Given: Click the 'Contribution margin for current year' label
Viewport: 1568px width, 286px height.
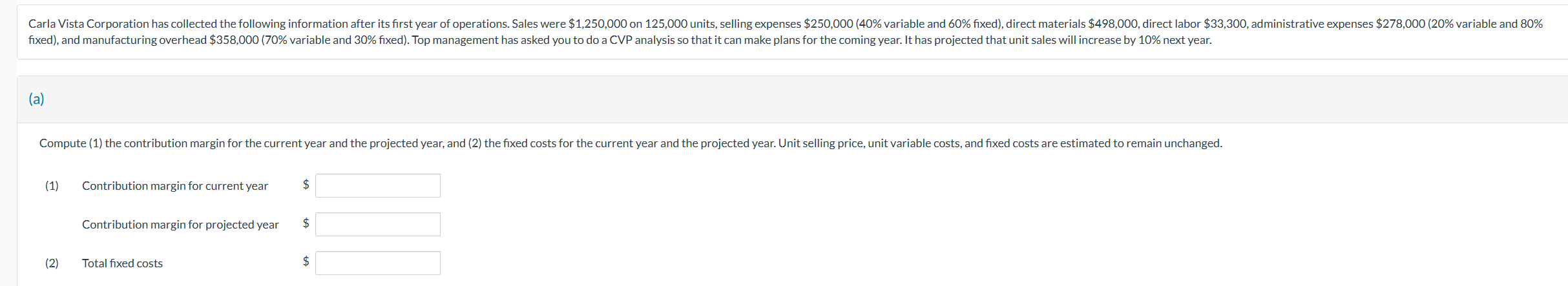Looking at the screenshot, I should pos(175,186).
